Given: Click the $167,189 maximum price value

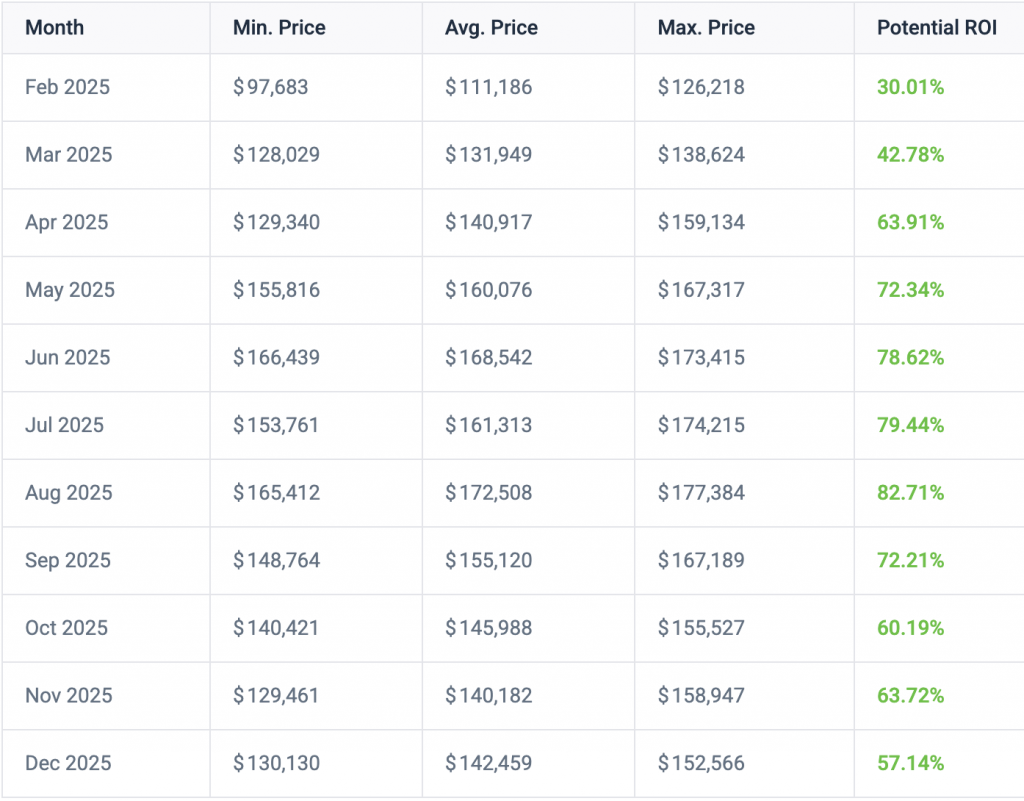Looking at the screenshot, I should (701, 560).
